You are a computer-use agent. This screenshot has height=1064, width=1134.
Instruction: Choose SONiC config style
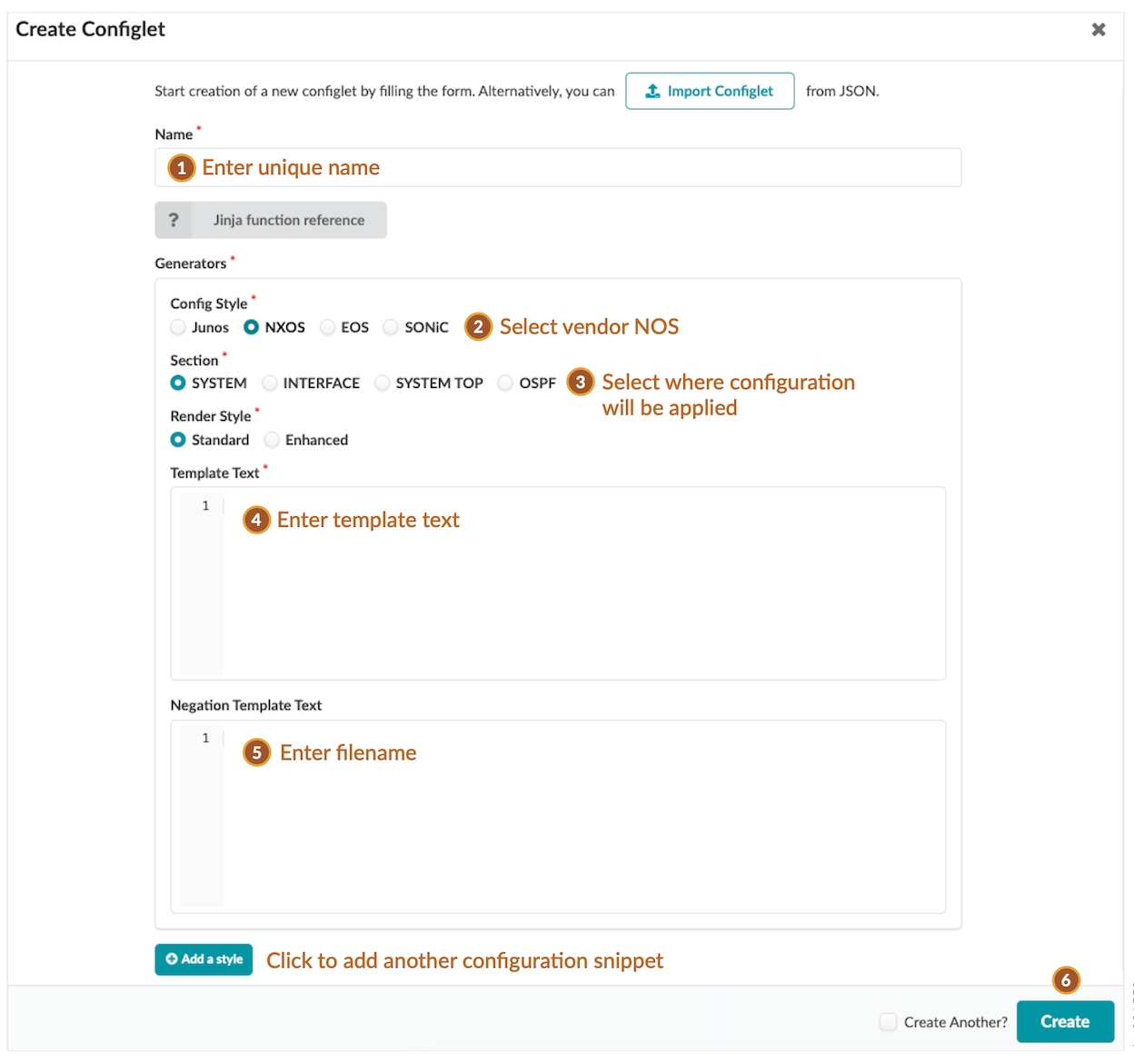pyautogui.click(x=391, y=327)
